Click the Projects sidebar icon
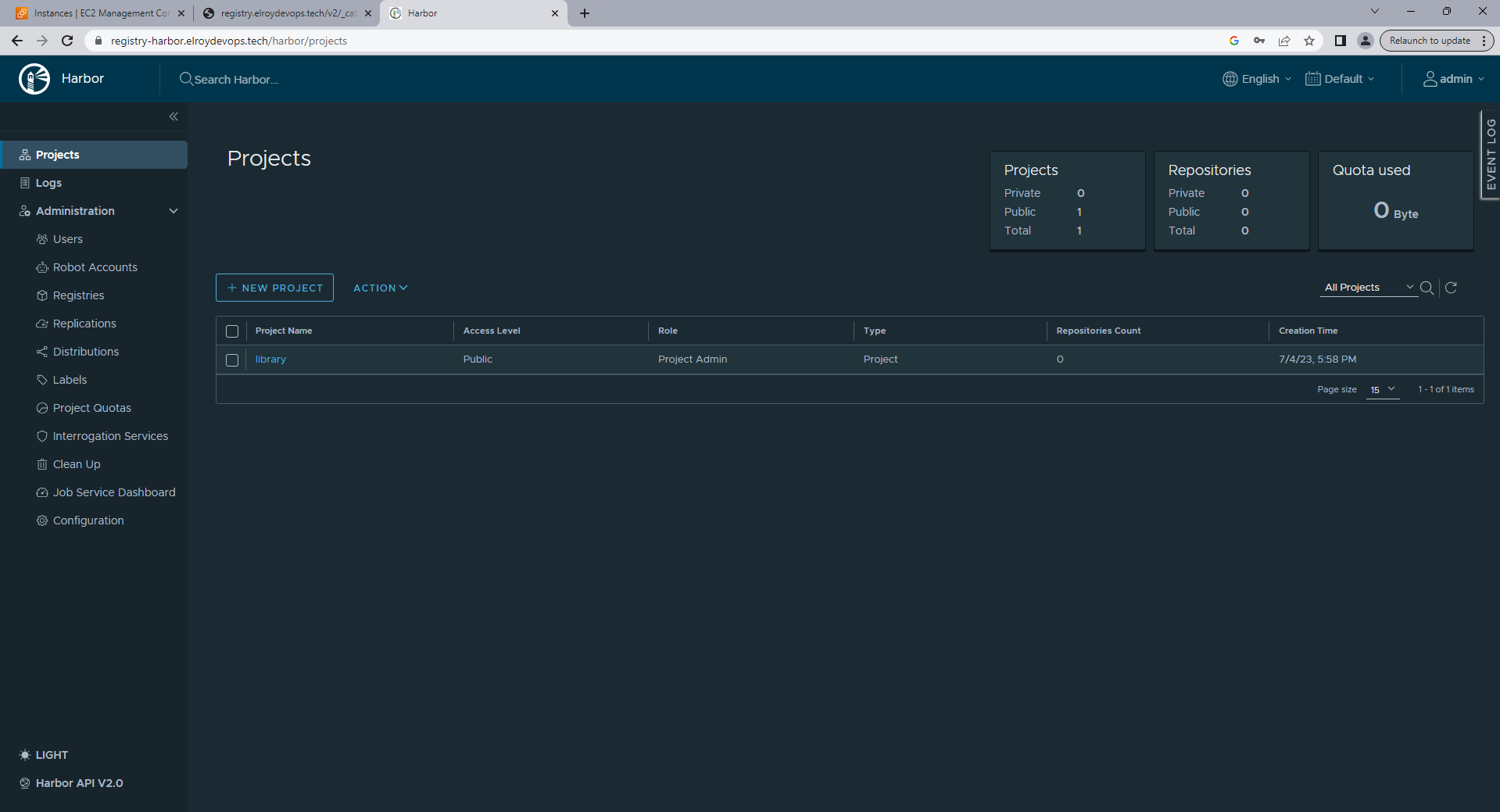The height and width of the screenshot is (812, 1500). tap(25, 155)
